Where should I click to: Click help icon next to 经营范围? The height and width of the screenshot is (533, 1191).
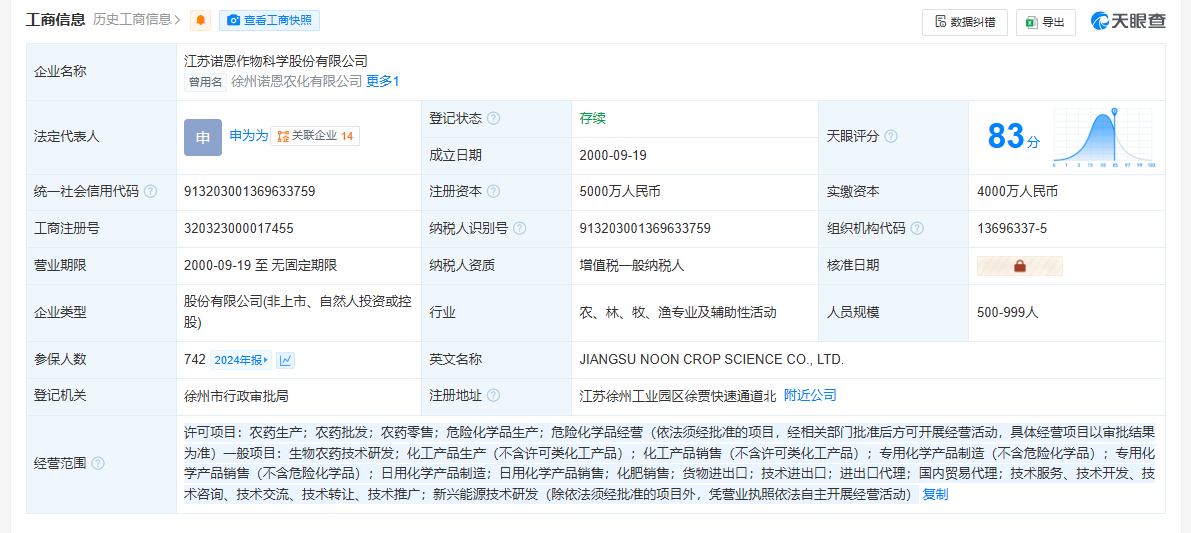tap(98, 463)
